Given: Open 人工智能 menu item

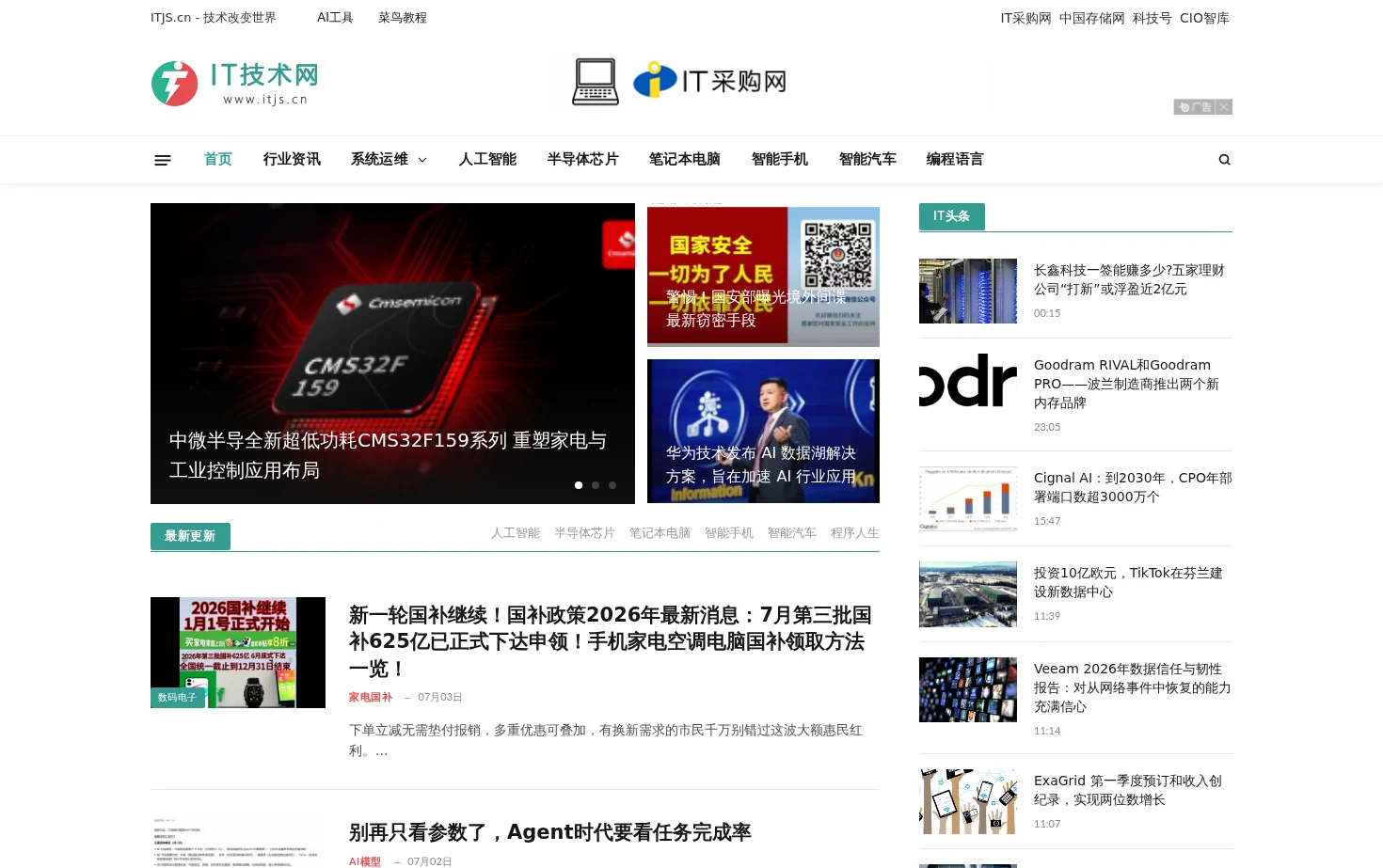Looking at the screenshot, I should coord(487,159).
